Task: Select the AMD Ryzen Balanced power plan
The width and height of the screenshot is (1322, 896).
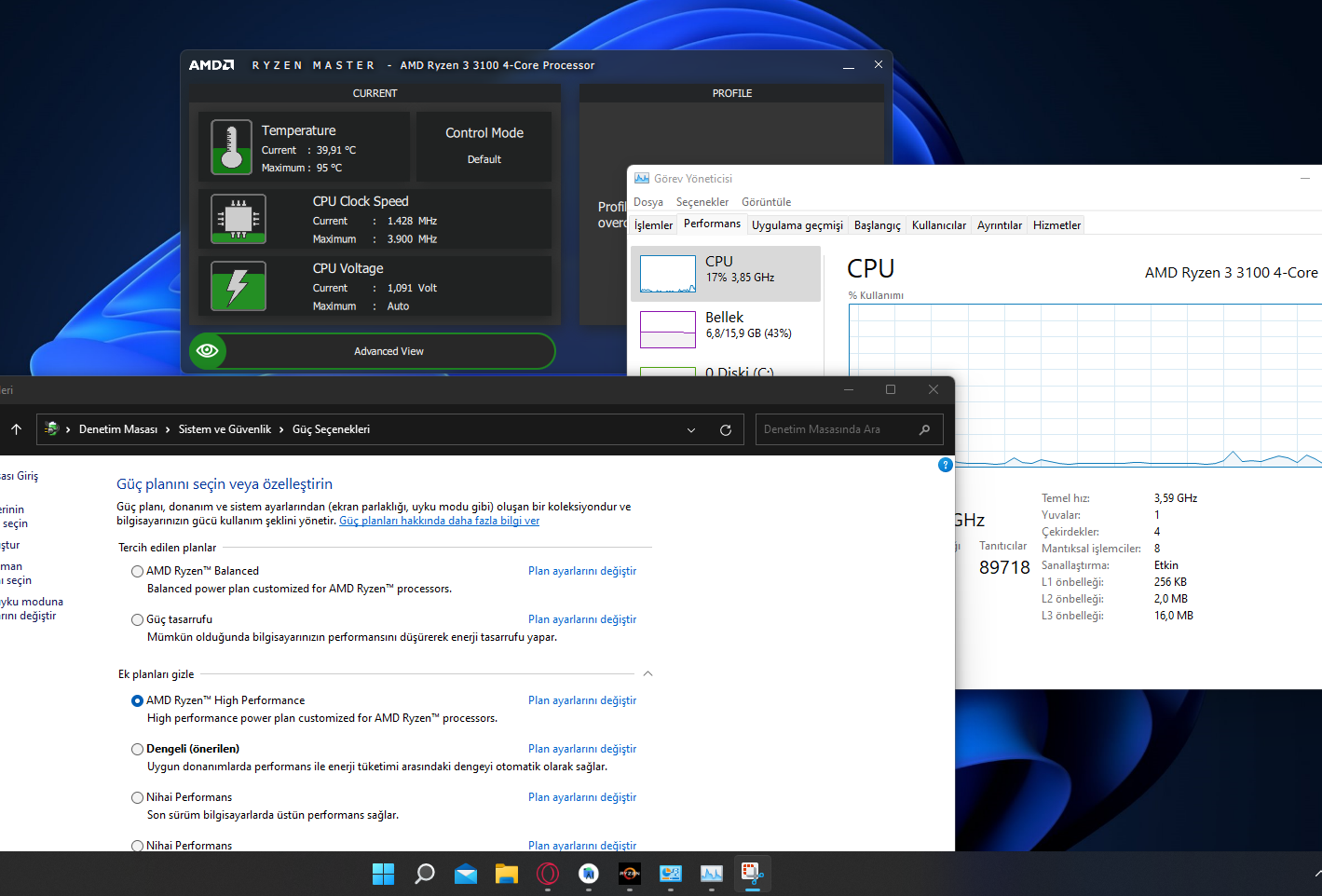Action: click(138, 571)
